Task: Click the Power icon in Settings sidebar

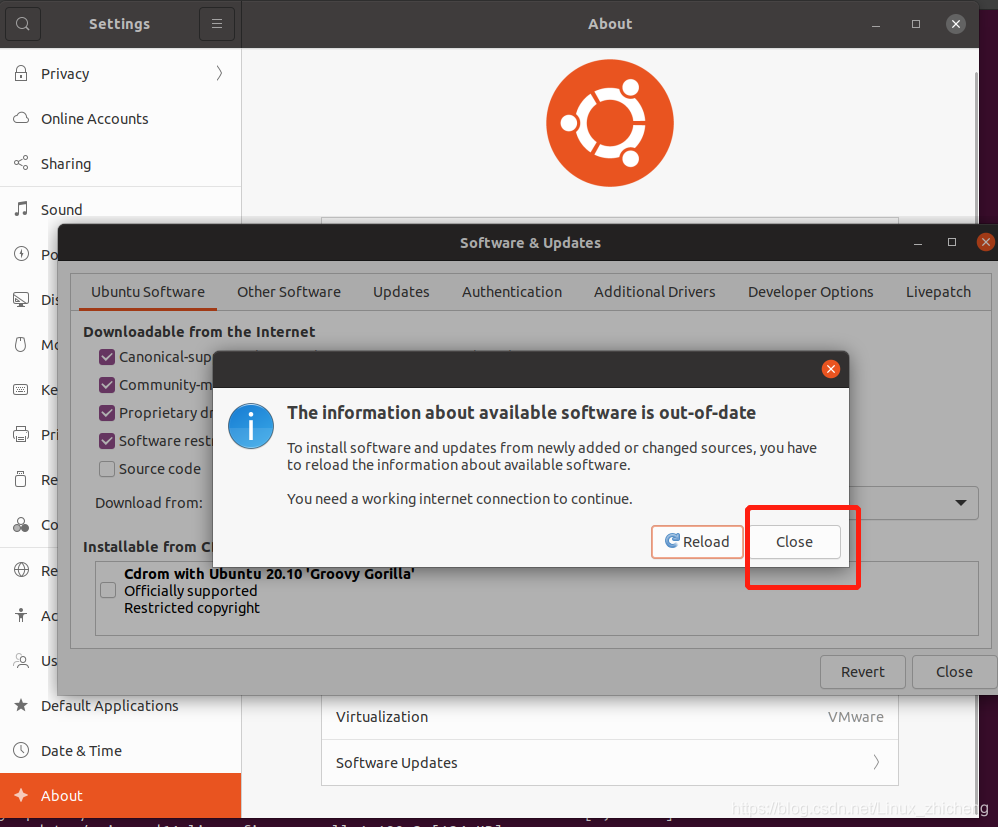Action: (21, 254)
